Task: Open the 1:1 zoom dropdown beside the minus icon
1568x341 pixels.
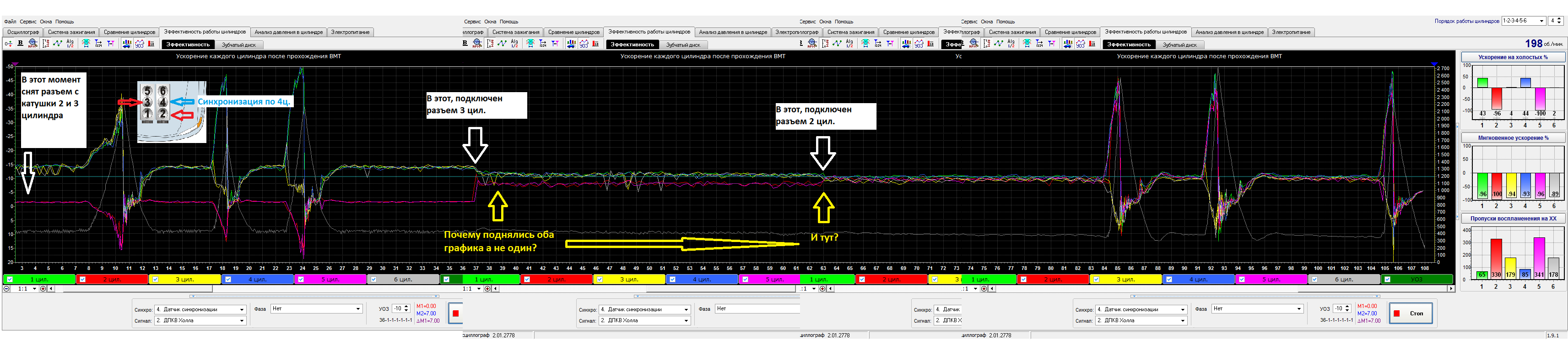Action: [25, 289]
